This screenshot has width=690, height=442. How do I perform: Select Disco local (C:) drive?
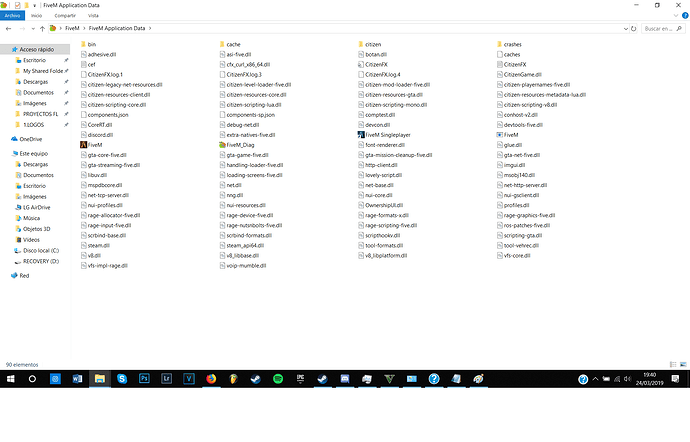(x=40, y=250)
